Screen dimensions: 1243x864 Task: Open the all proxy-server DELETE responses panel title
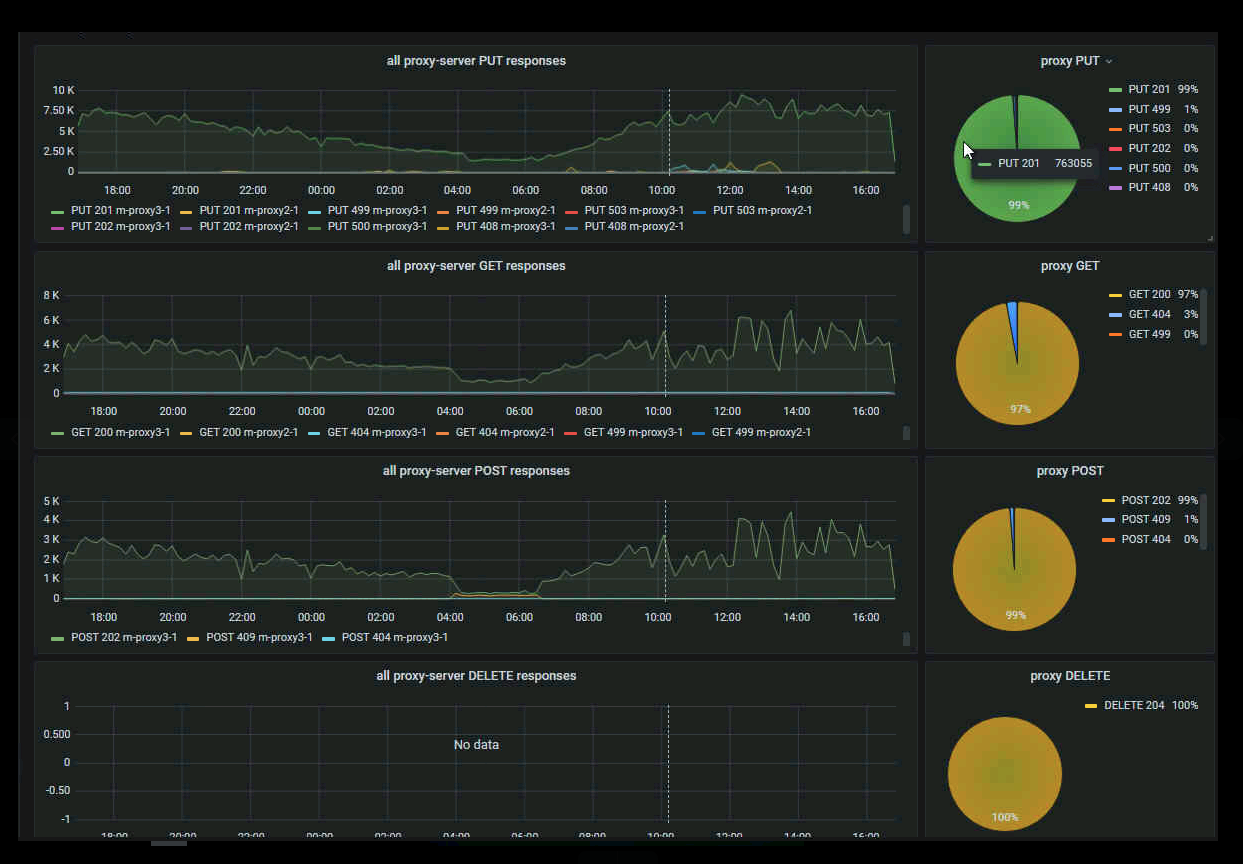pyautogui.click(x=476, y=676)
